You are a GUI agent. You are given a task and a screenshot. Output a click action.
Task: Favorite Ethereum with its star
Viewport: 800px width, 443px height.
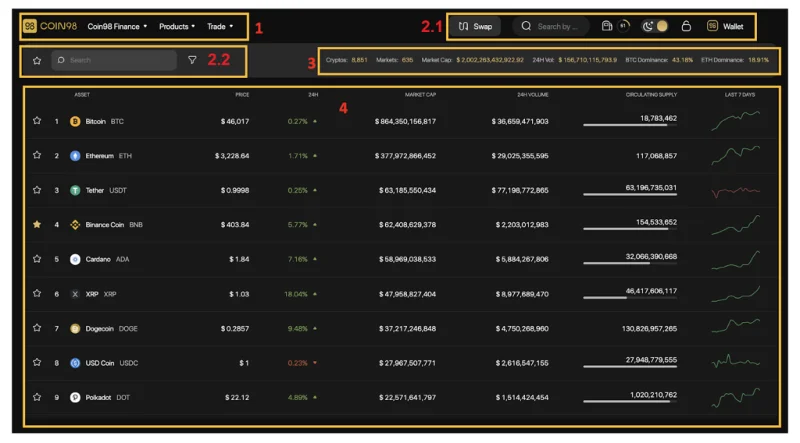click(37, 155)
